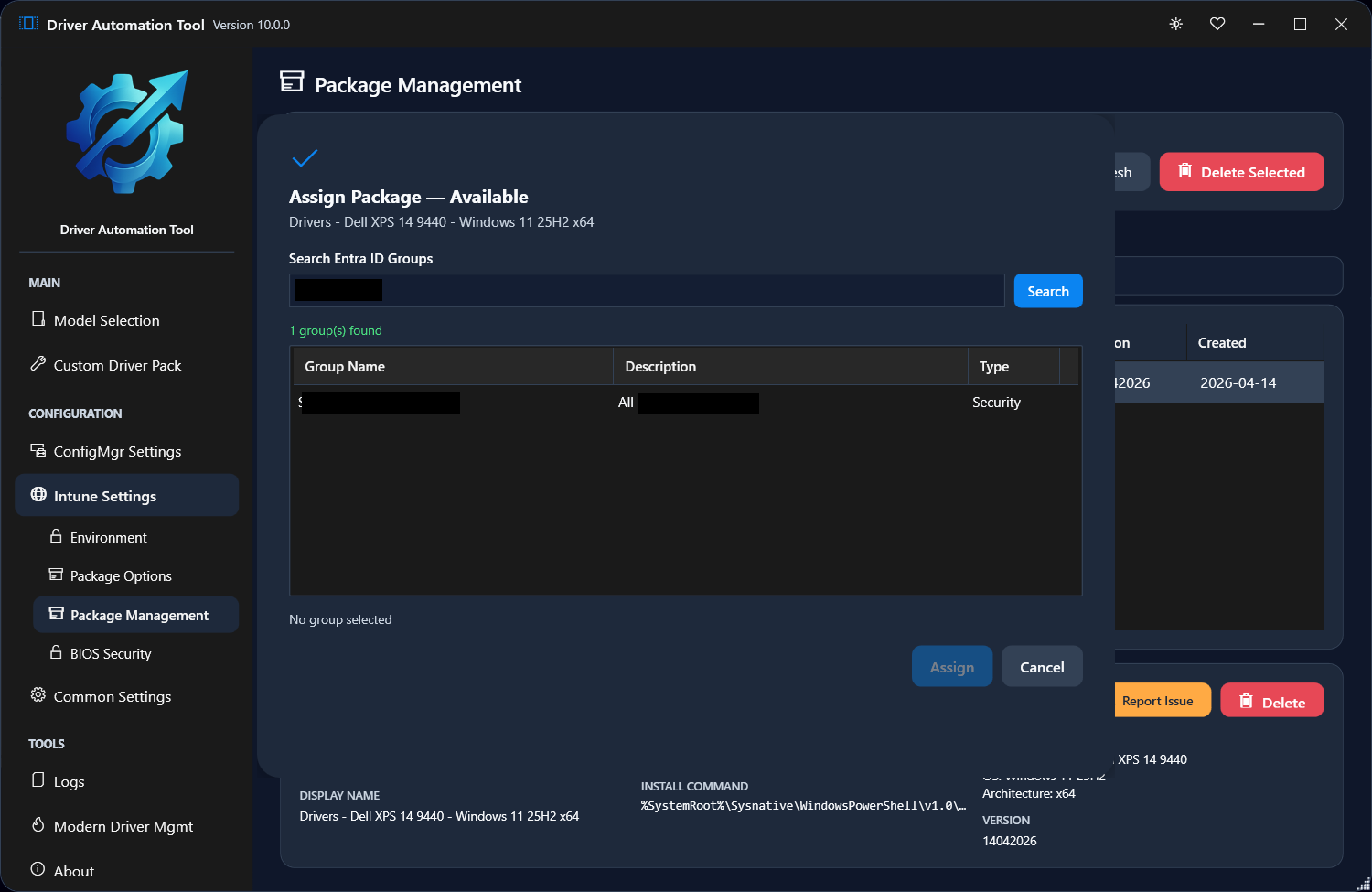The image size is (1372, 892).
Task: Sort by the Created column header
Action: pos(1255,343)
